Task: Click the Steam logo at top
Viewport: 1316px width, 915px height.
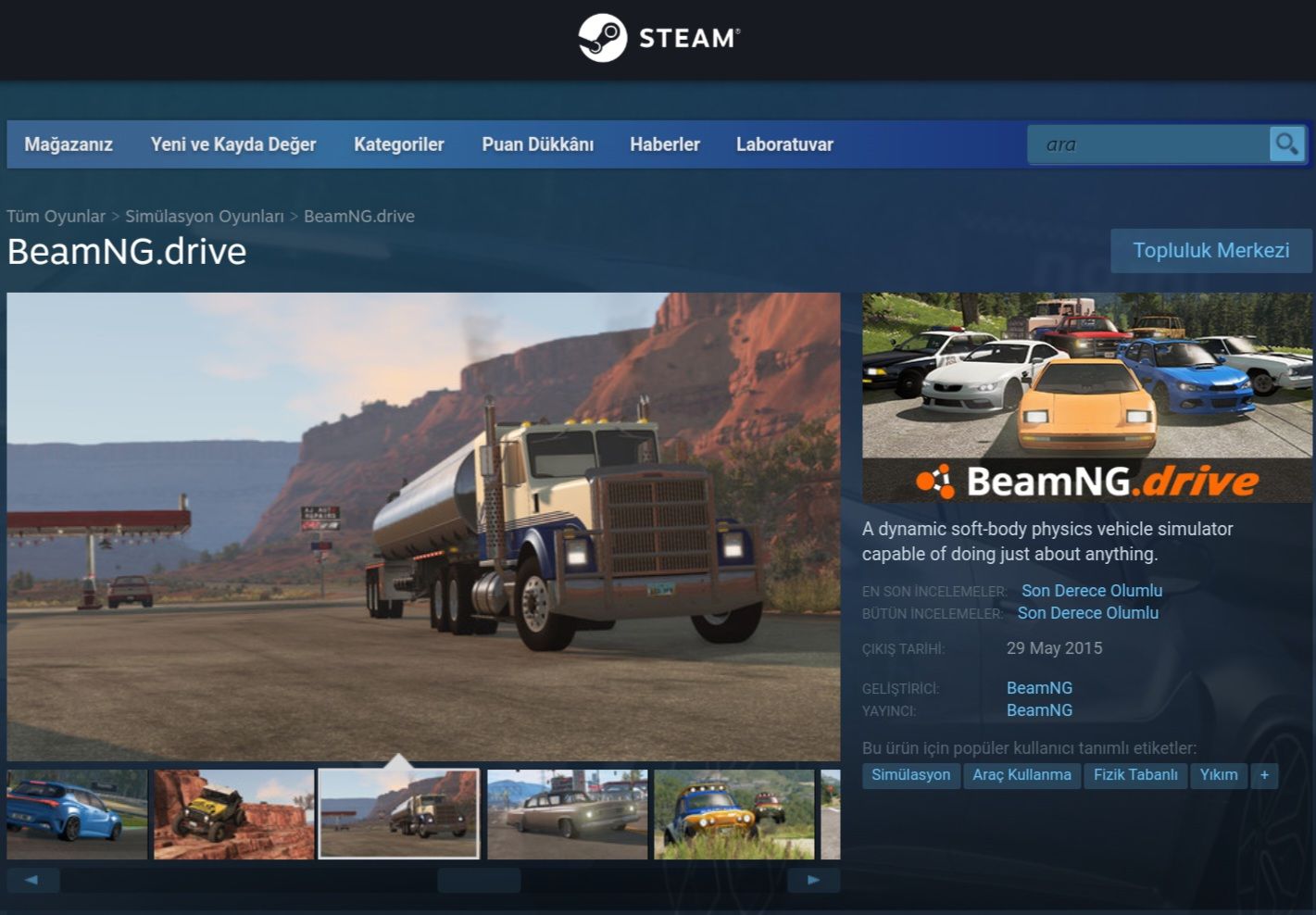Action: (658, 38)
